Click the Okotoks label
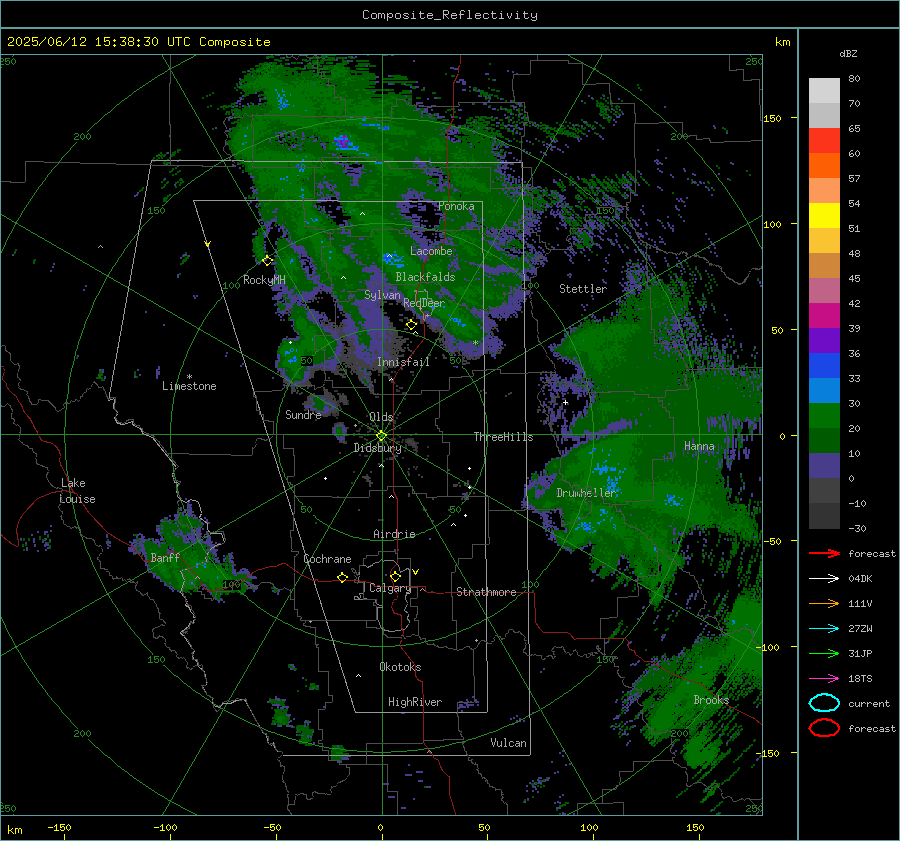Viewport: 900px width, 841px height. [x=400, y=666]
